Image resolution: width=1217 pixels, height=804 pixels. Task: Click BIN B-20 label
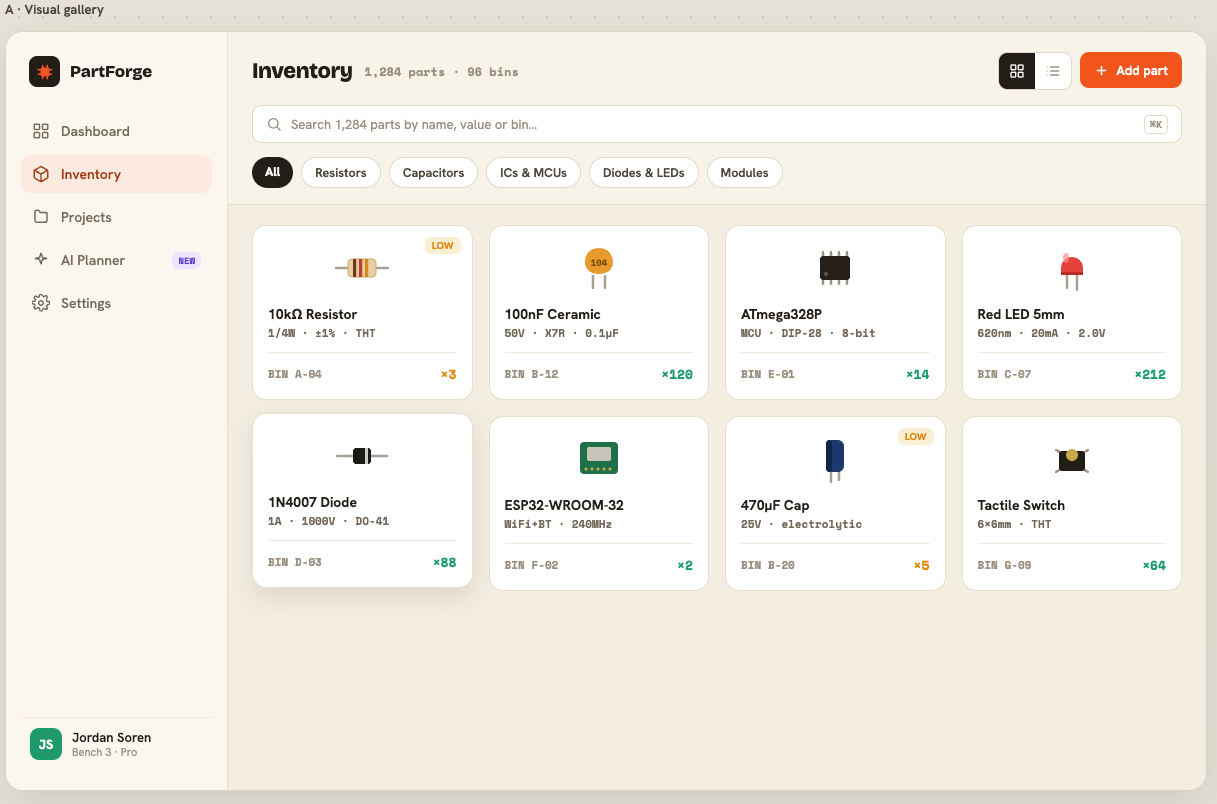(x=768, y=565)
